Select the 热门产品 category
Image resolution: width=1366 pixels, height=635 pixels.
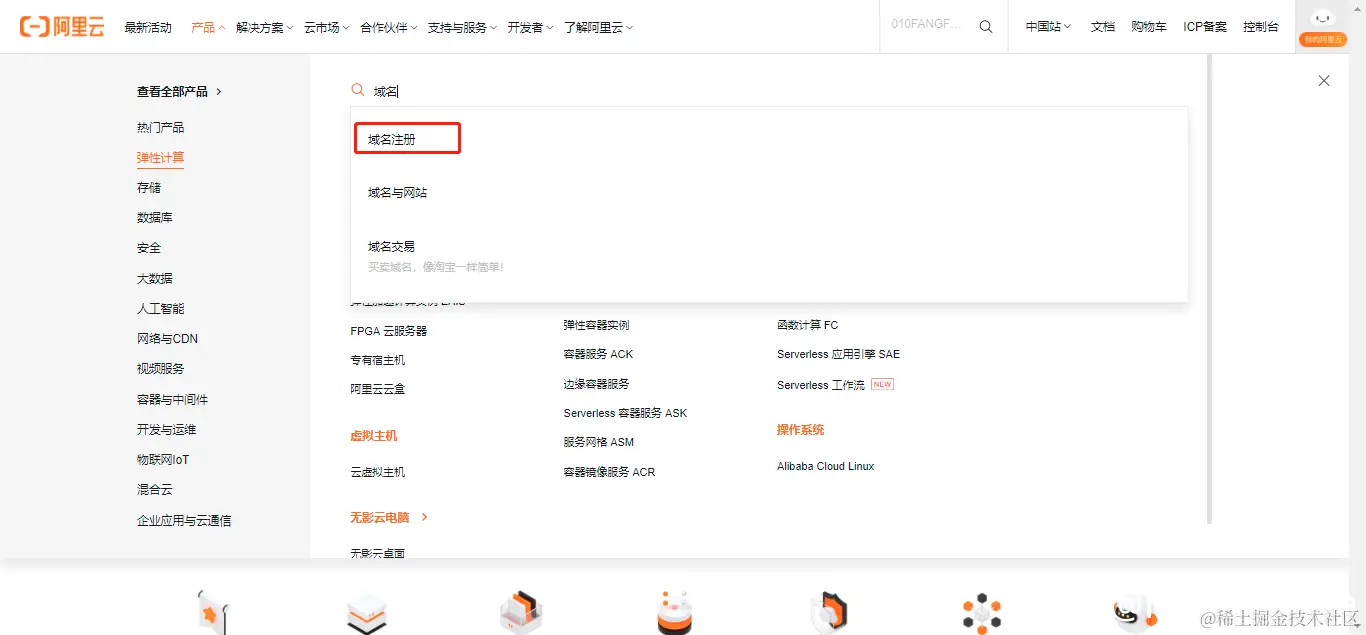click(160, 127)
